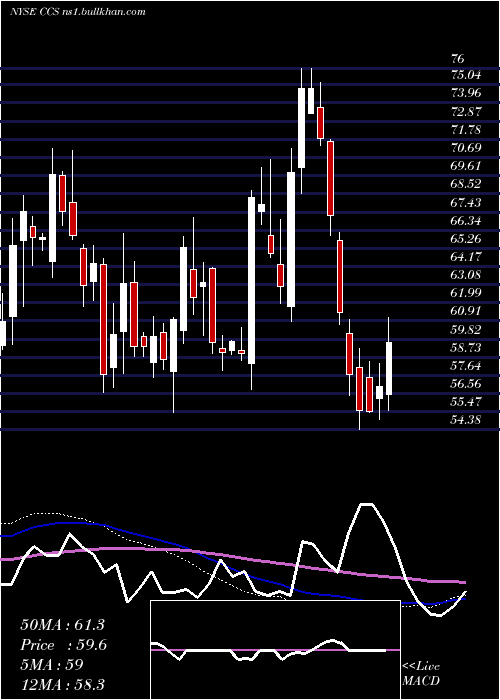Select the 65.26 price label
500x700 pixels.
click(x=467, y=238)
